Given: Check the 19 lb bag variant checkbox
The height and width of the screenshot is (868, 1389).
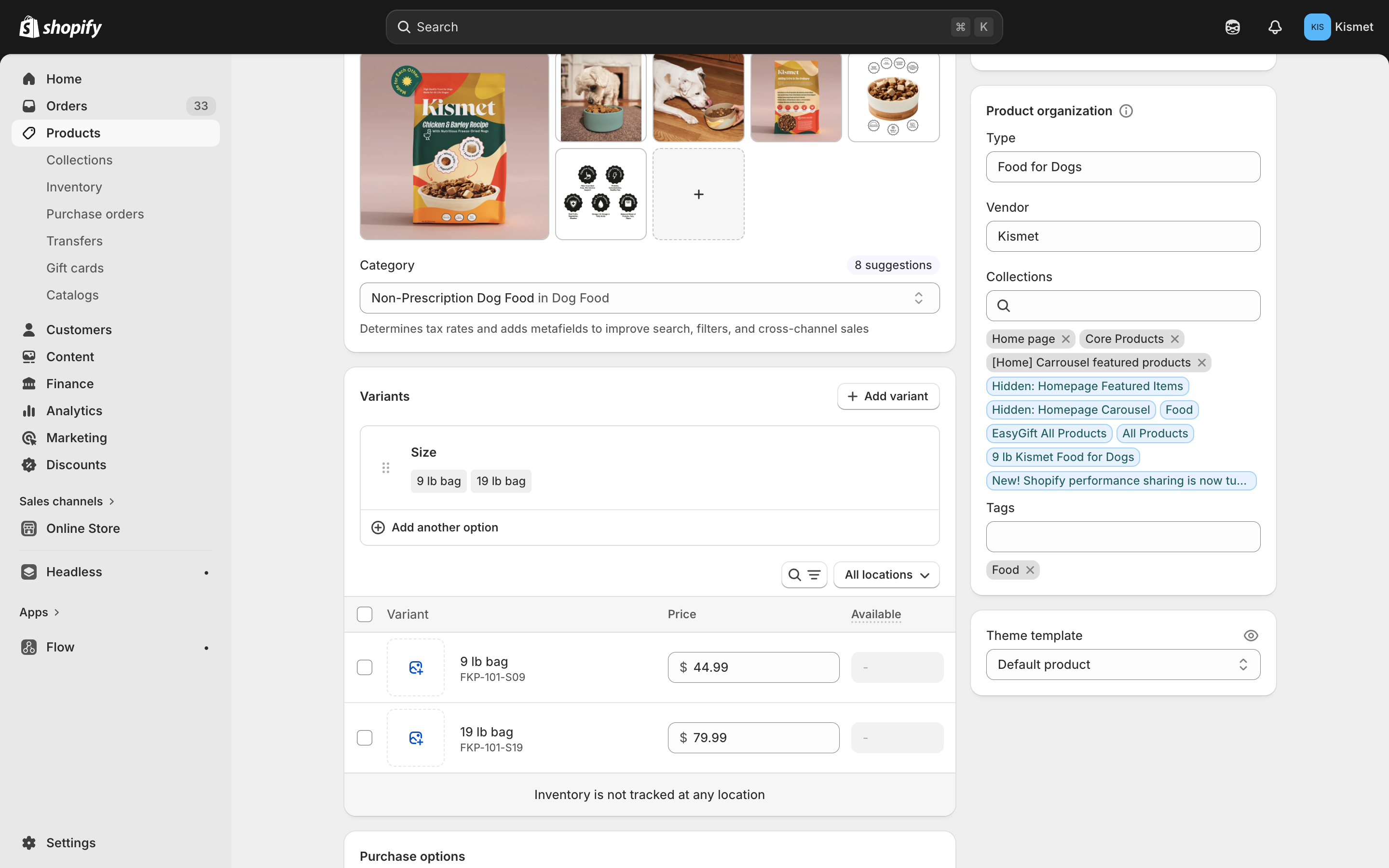Looking at the screenshot, I should (x=365, y=738).
